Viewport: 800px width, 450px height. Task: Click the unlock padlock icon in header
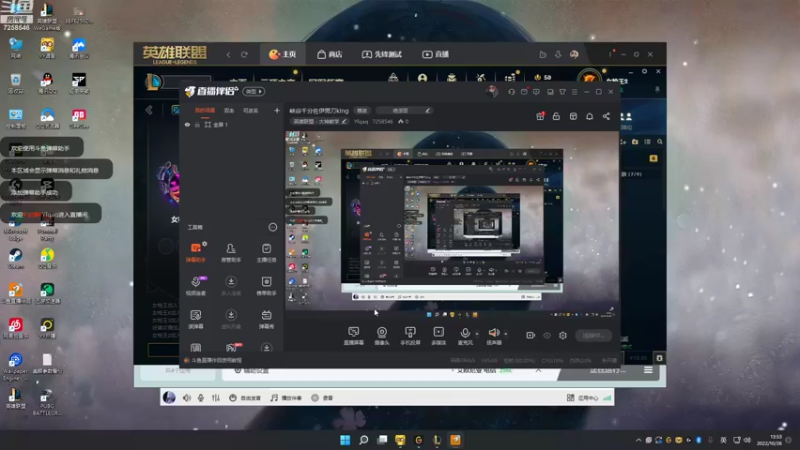tap(556, 116)
